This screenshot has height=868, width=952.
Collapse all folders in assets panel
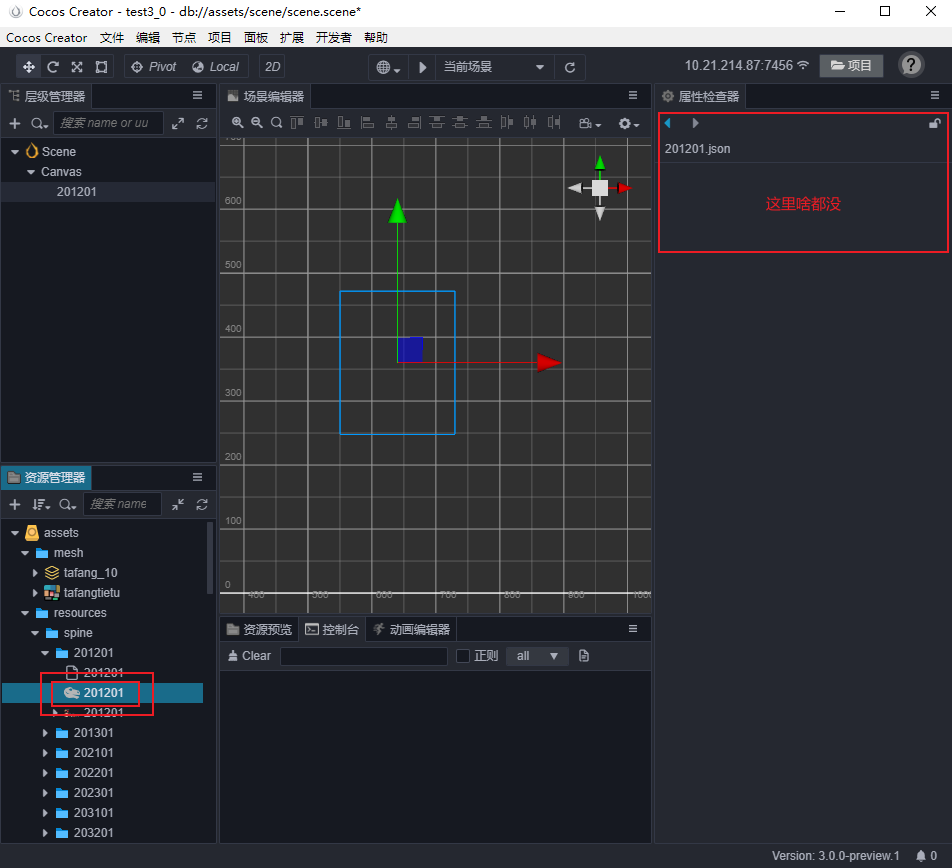click(x=178, y=505)
